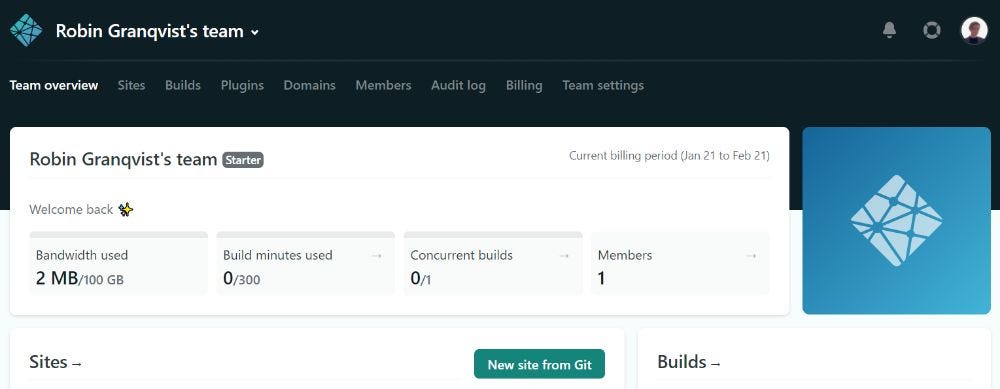View the Members tab
This screenshot has width=1000, height=389.
(383, 85)
